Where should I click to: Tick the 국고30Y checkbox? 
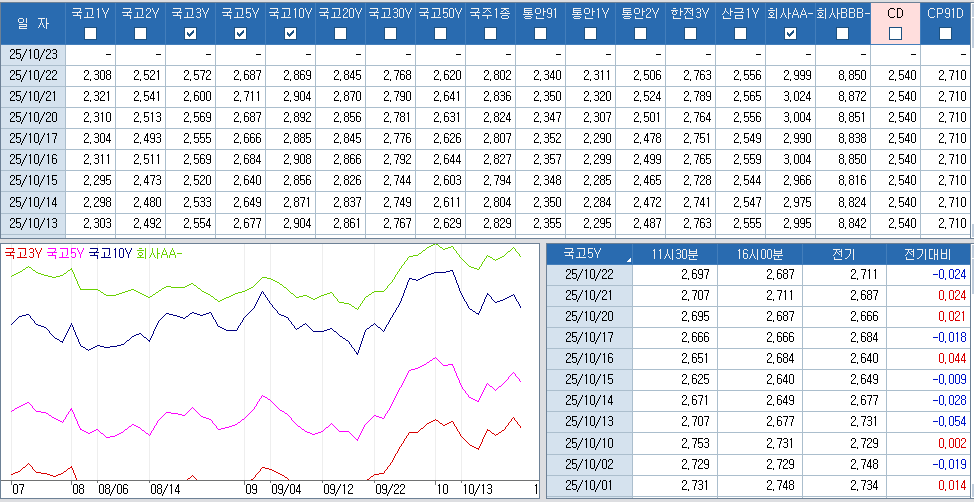pyautogui.click(x=390, y=34)
